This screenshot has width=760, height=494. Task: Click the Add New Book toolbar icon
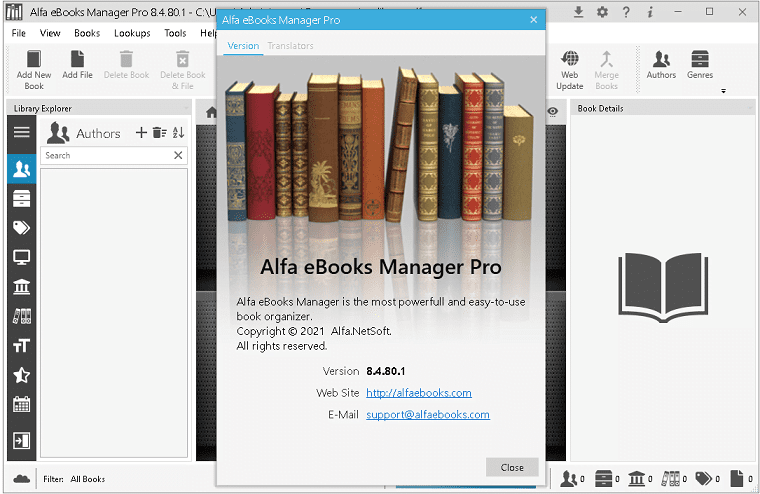click(33, 70)
